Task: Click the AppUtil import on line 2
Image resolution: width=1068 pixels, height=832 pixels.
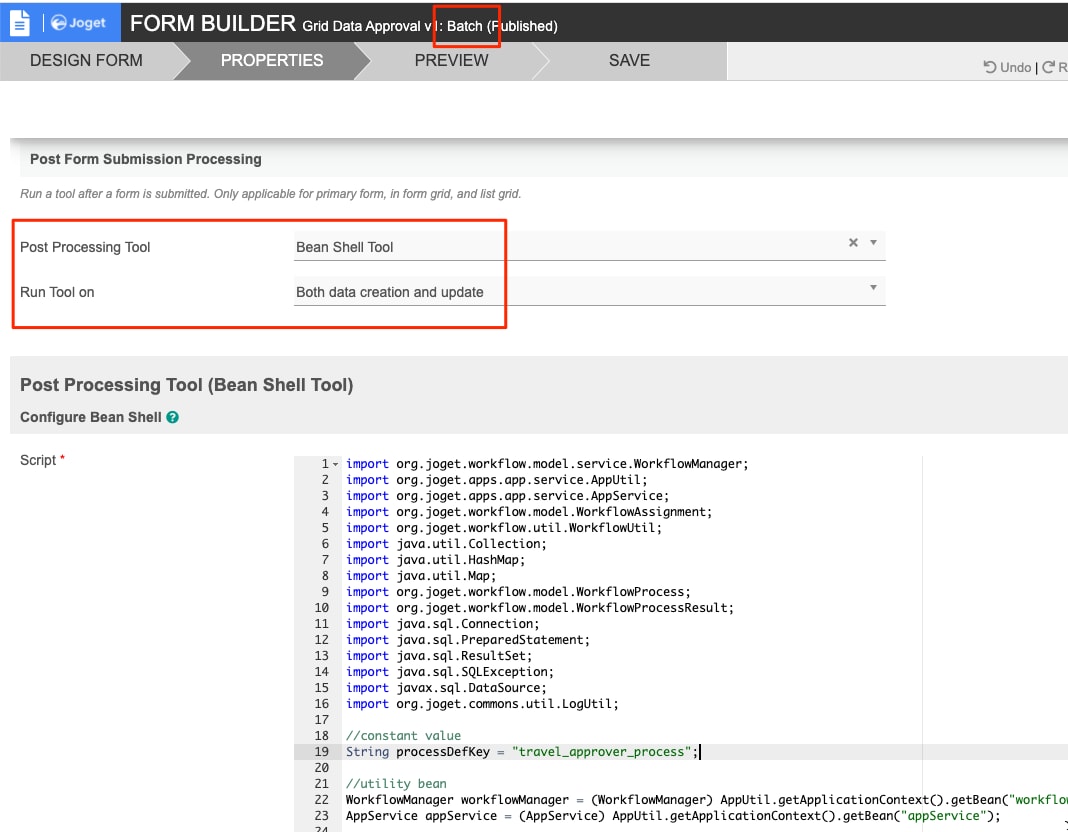Action: tap(497, 480)
